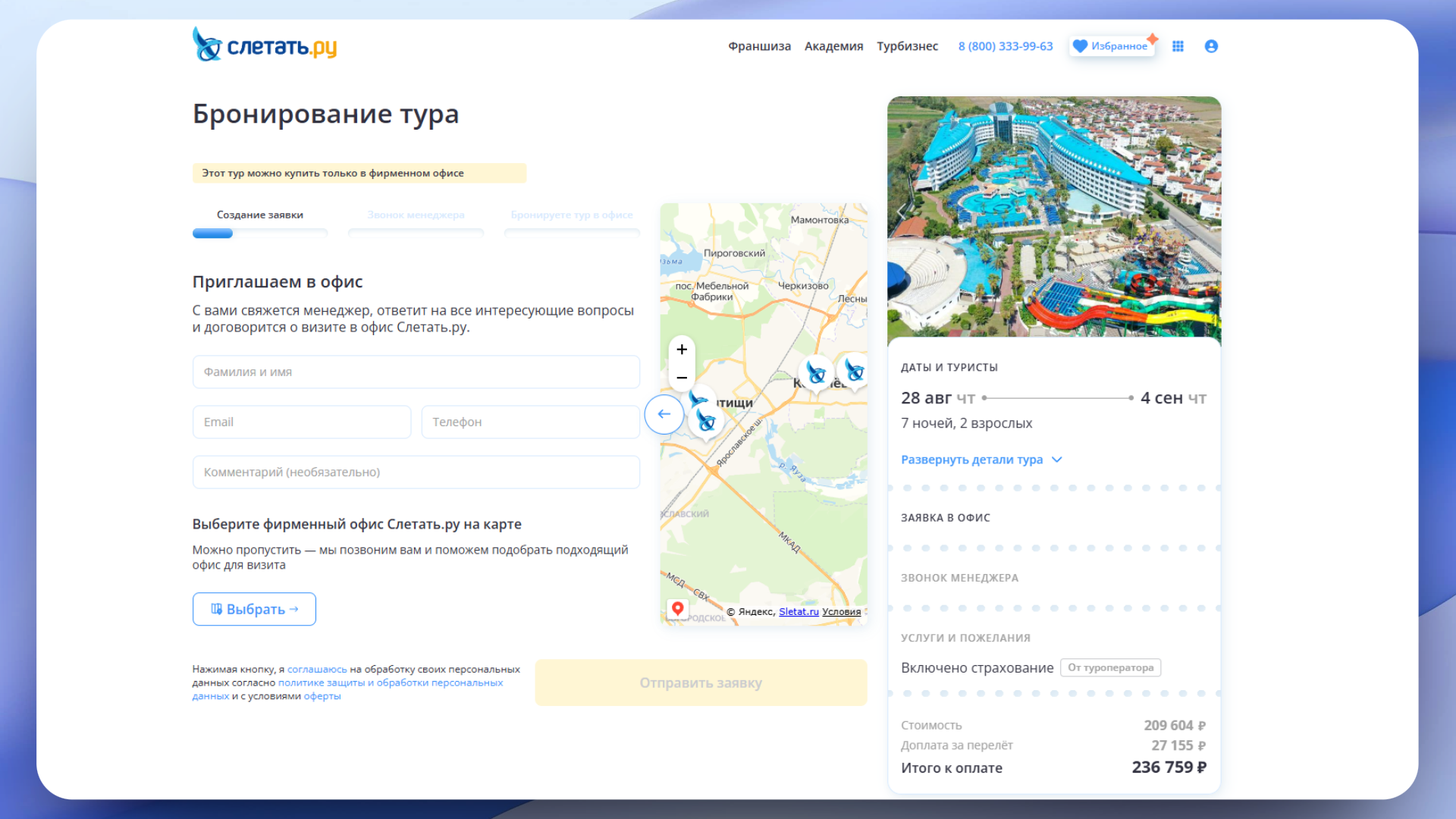Click the Отправить заявку button

[701, 682]
